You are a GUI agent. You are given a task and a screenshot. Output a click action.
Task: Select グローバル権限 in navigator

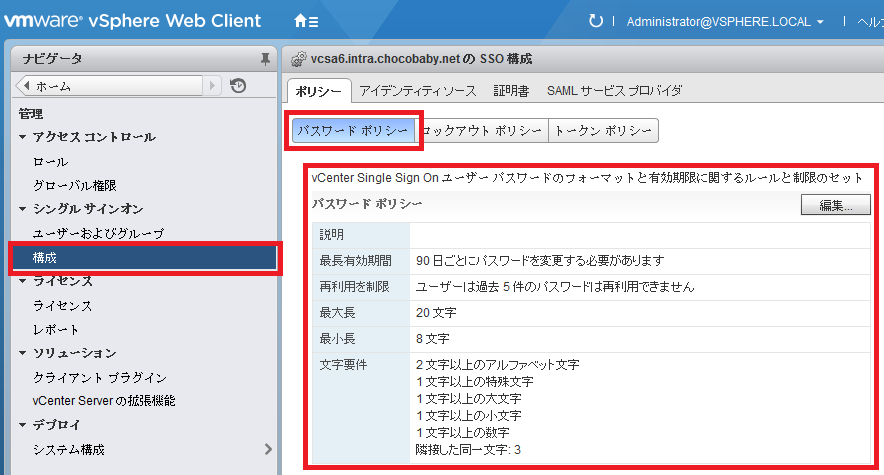[74, 185]
